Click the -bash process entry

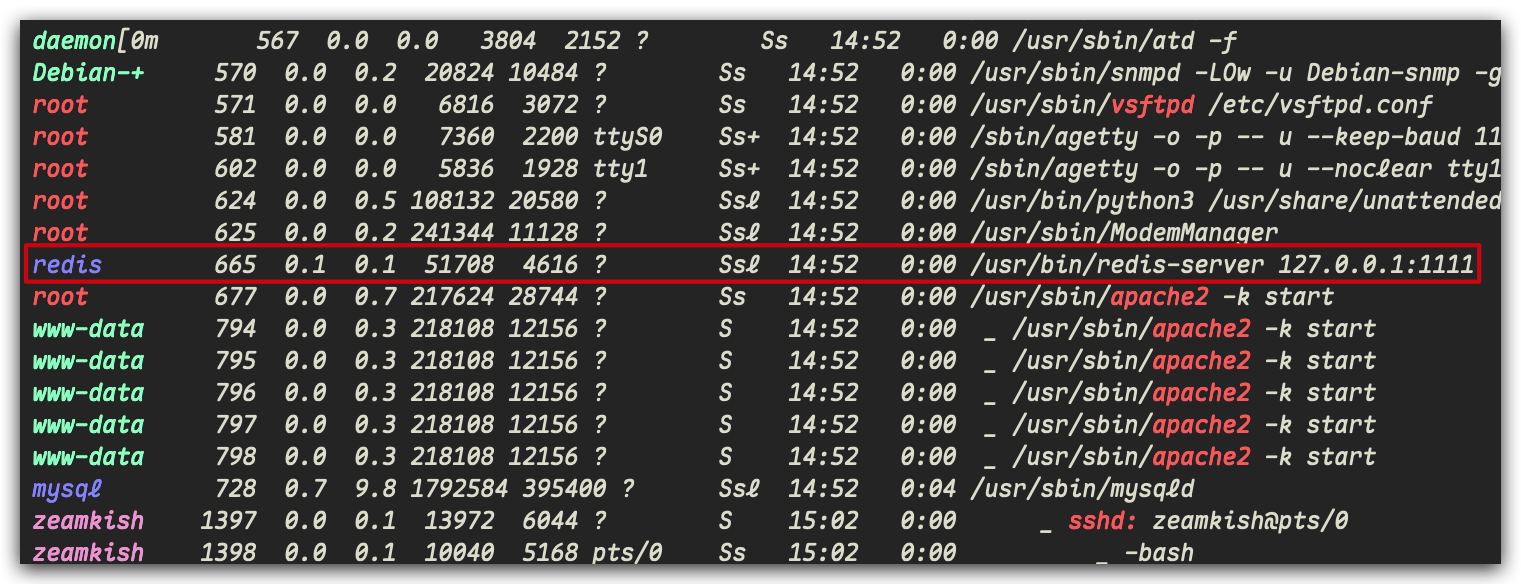1159,553
